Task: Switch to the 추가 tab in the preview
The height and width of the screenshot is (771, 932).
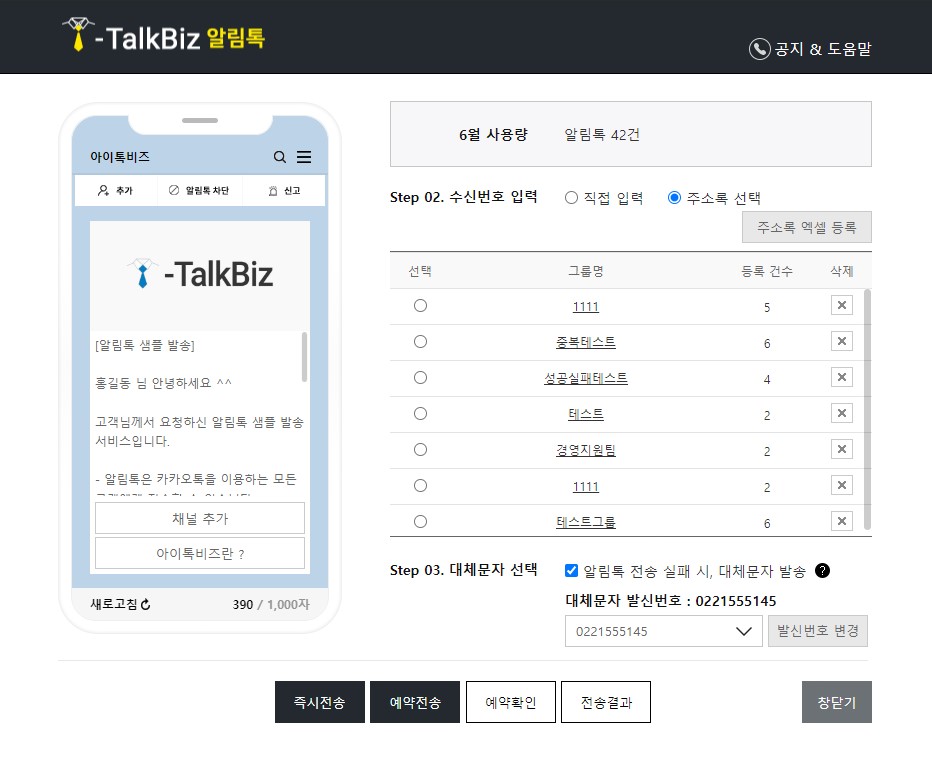Action: coord(117,190)
